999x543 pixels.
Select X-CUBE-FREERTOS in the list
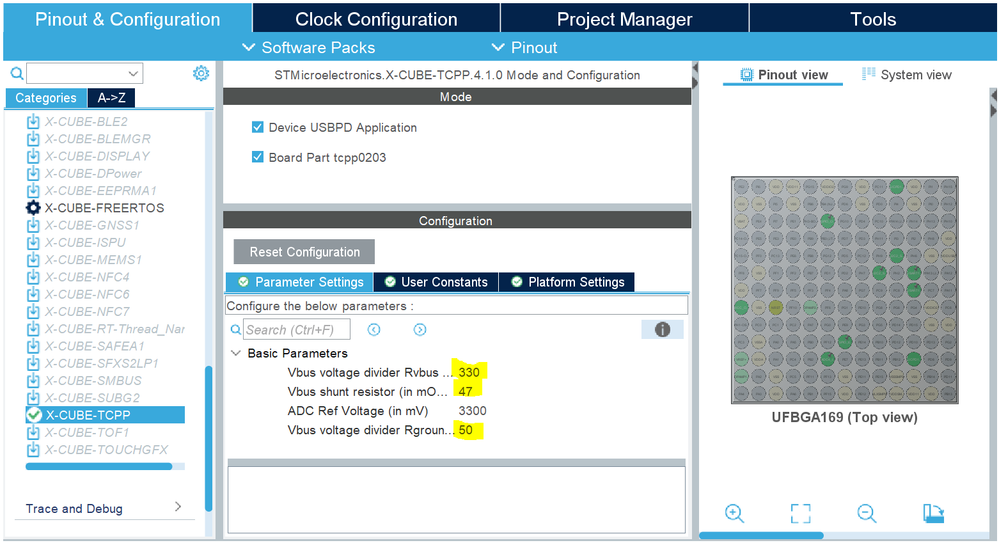point(104,208)
